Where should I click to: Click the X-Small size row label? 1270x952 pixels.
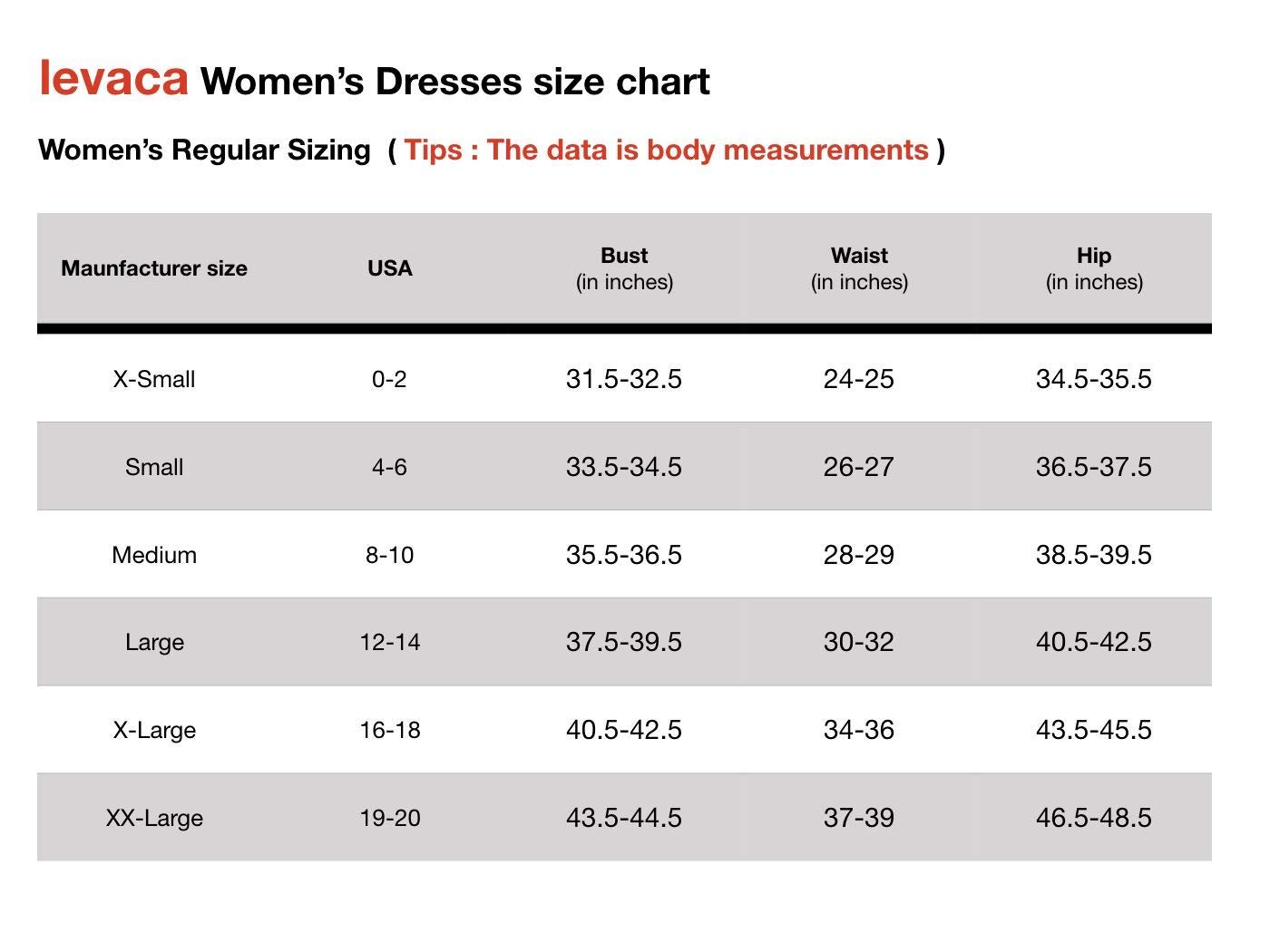[x=154, y=379]
